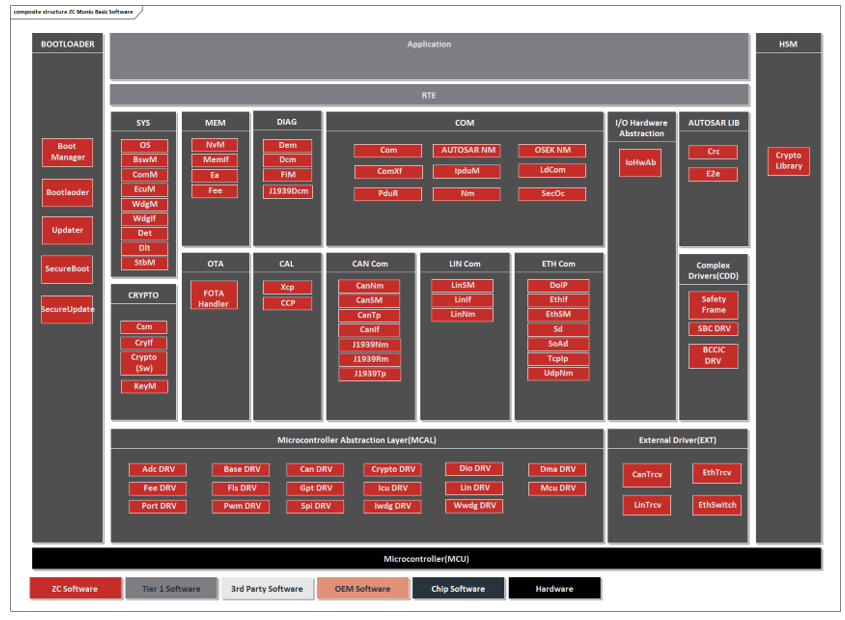Select the EcuM module

point(144,190)
